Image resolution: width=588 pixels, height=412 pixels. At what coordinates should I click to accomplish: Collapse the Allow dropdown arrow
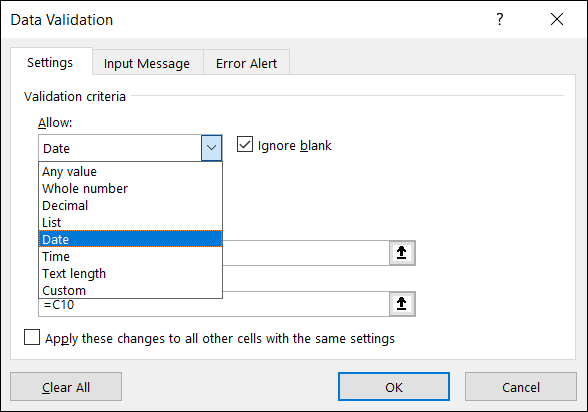tap(212, 148)
